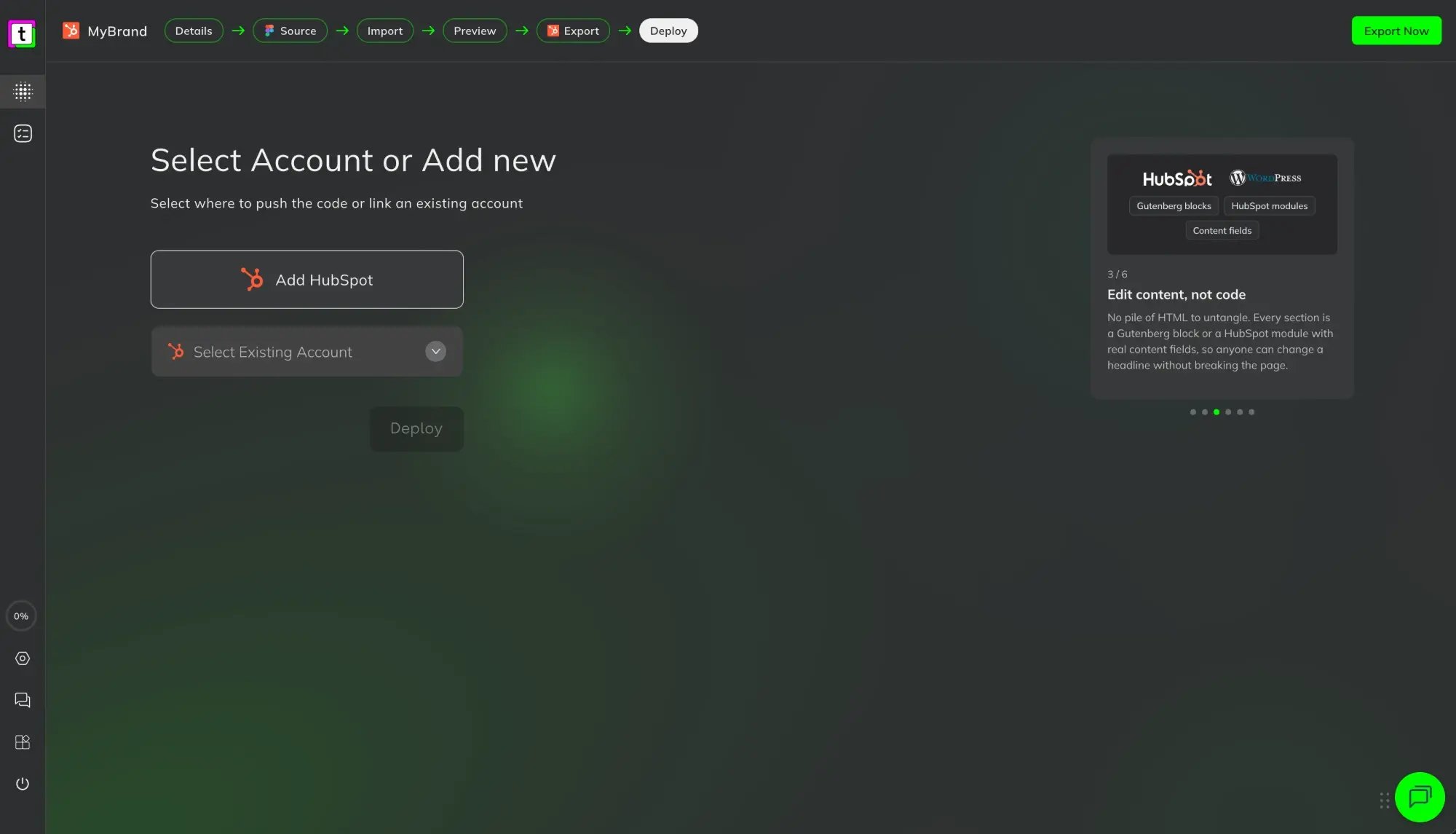Go to the Preview step
This screenshot has height=834, width=1456.
click(x=475, y=31)
